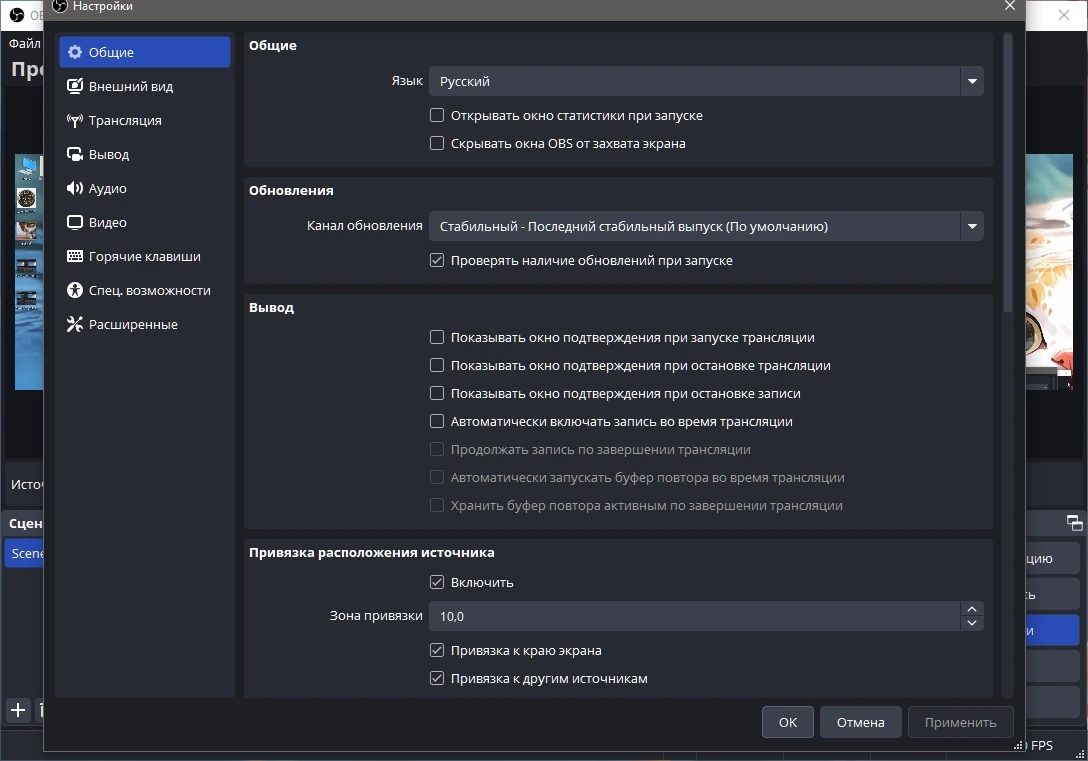Open the Язык language dropdown
Image resolution: width=1088 pixels, height=761 pixels.
point(706,81)
